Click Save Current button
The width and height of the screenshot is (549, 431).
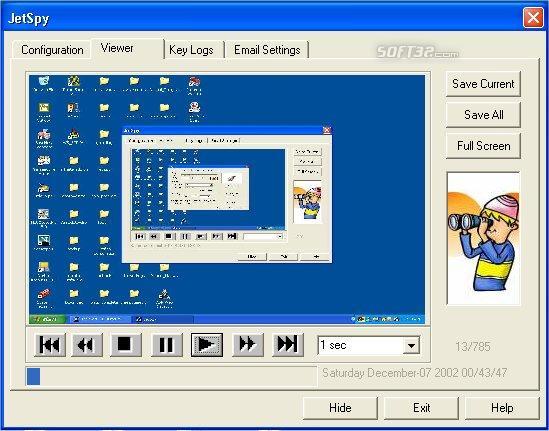[483, 84]
